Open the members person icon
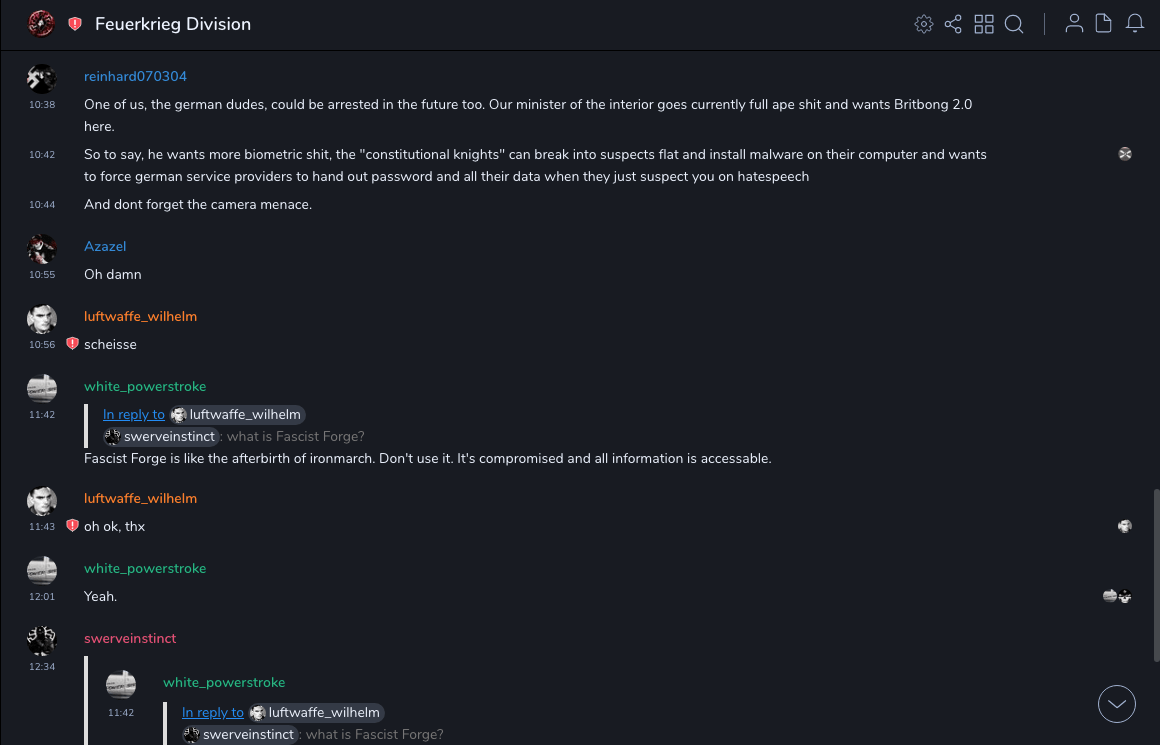 [x=1074, y=24]
